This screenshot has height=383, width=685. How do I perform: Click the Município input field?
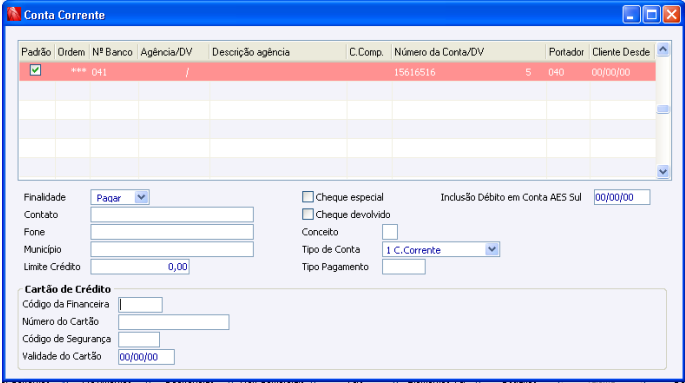point(172,249)
